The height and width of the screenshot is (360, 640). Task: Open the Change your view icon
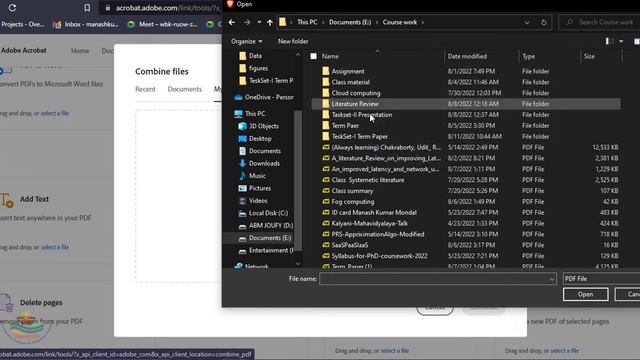pos(609,41)
